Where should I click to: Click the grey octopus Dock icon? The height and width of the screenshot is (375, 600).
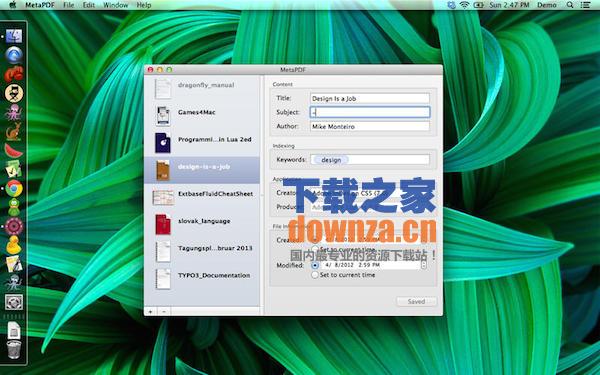14,282
